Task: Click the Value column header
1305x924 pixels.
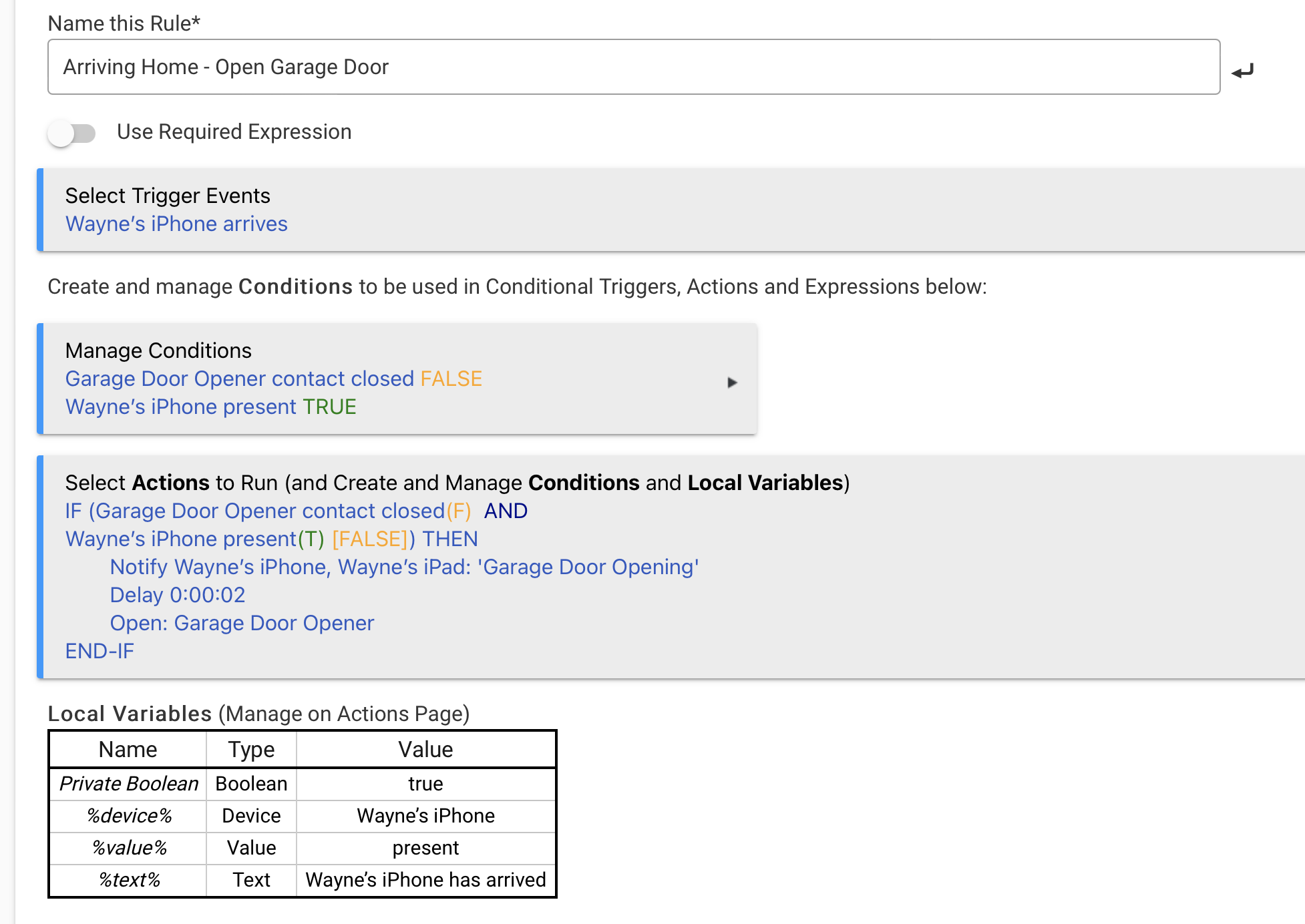Action: [x=425, y=750]
